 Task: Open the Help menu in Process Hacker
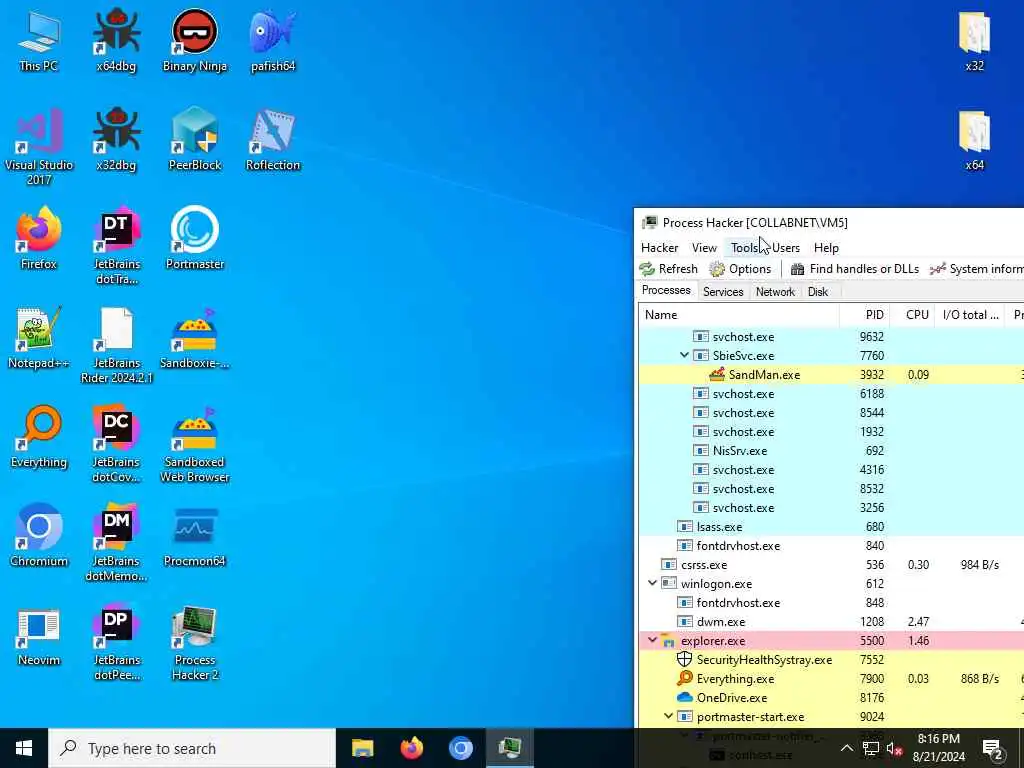pyautogui.click(x=826, y=248)
